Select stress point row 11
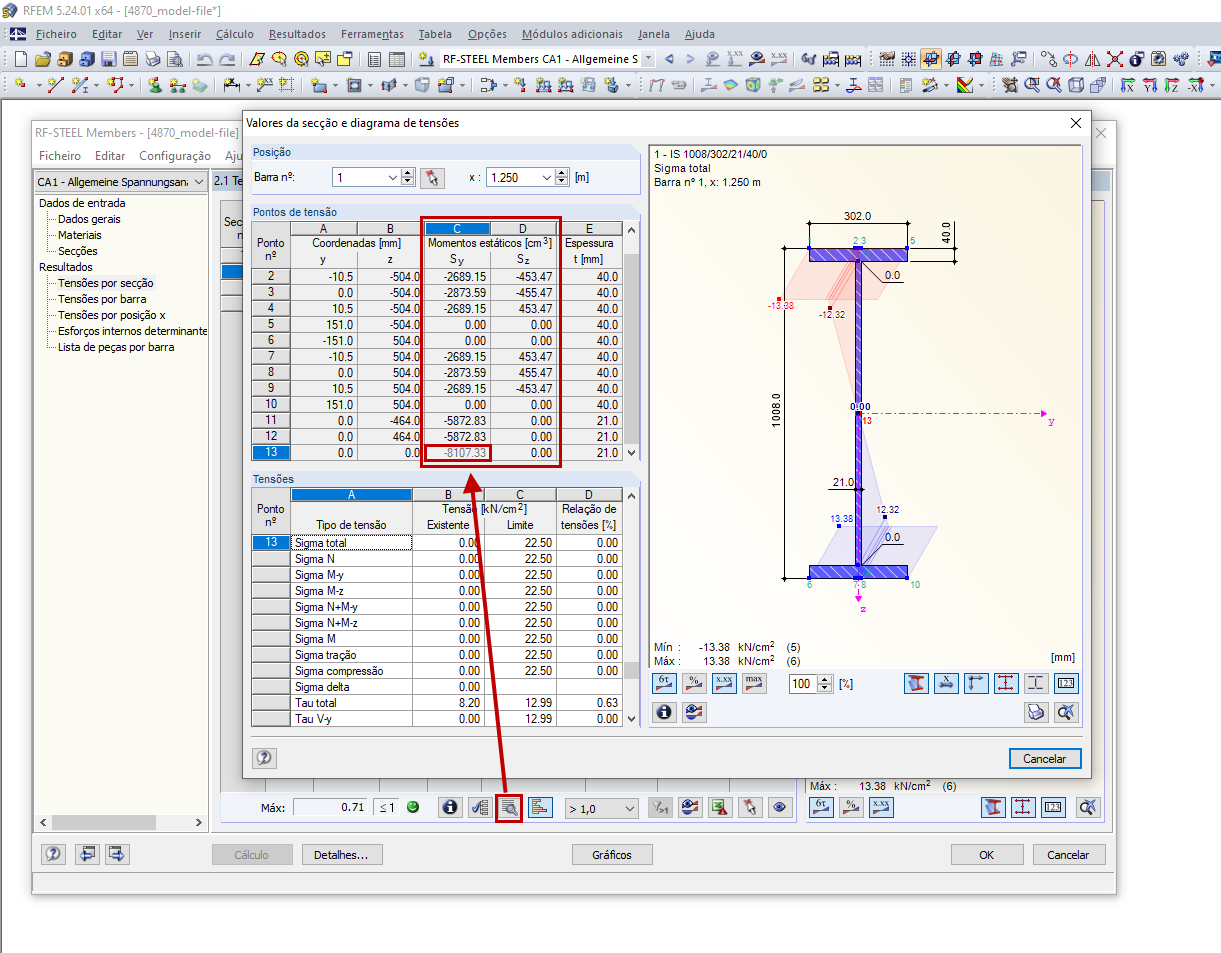This screenshot has height=953, width=1221. click(271, 421)
